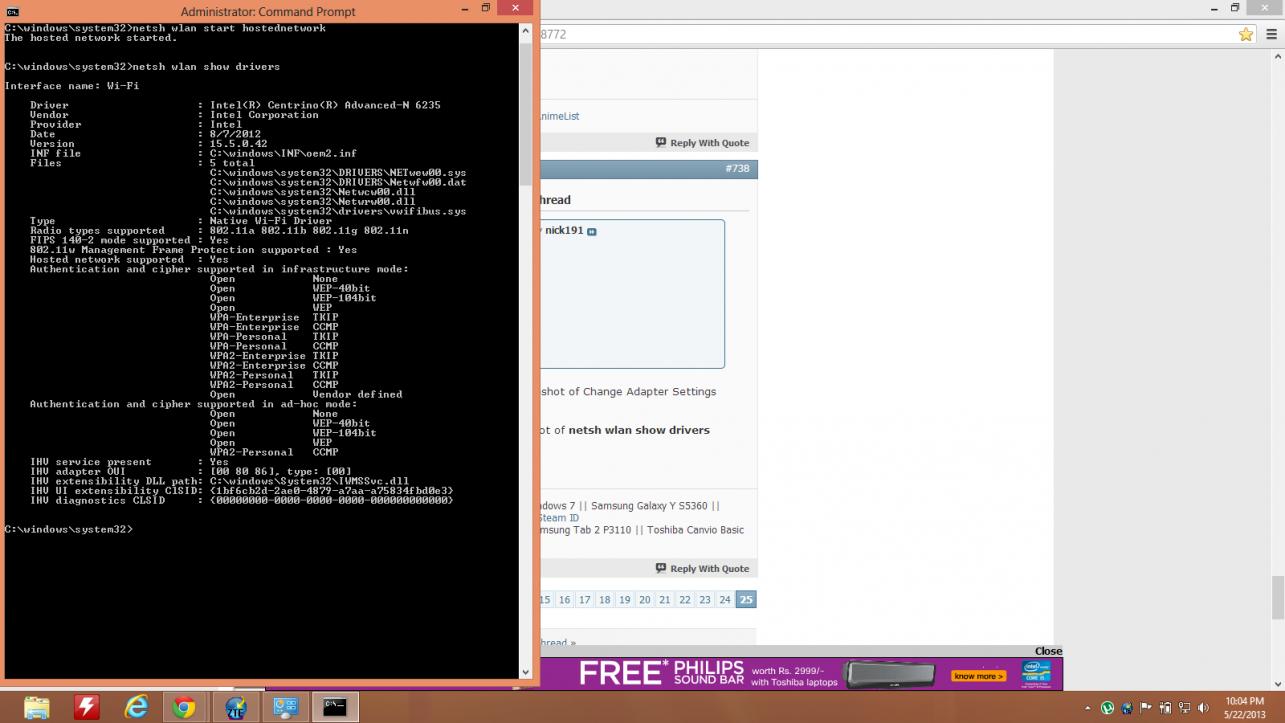Image resolution: width=1285 pixels, height=723 pixels.
Task: Close the Philips sound bar advertisement
Action: coord(1048,651)
